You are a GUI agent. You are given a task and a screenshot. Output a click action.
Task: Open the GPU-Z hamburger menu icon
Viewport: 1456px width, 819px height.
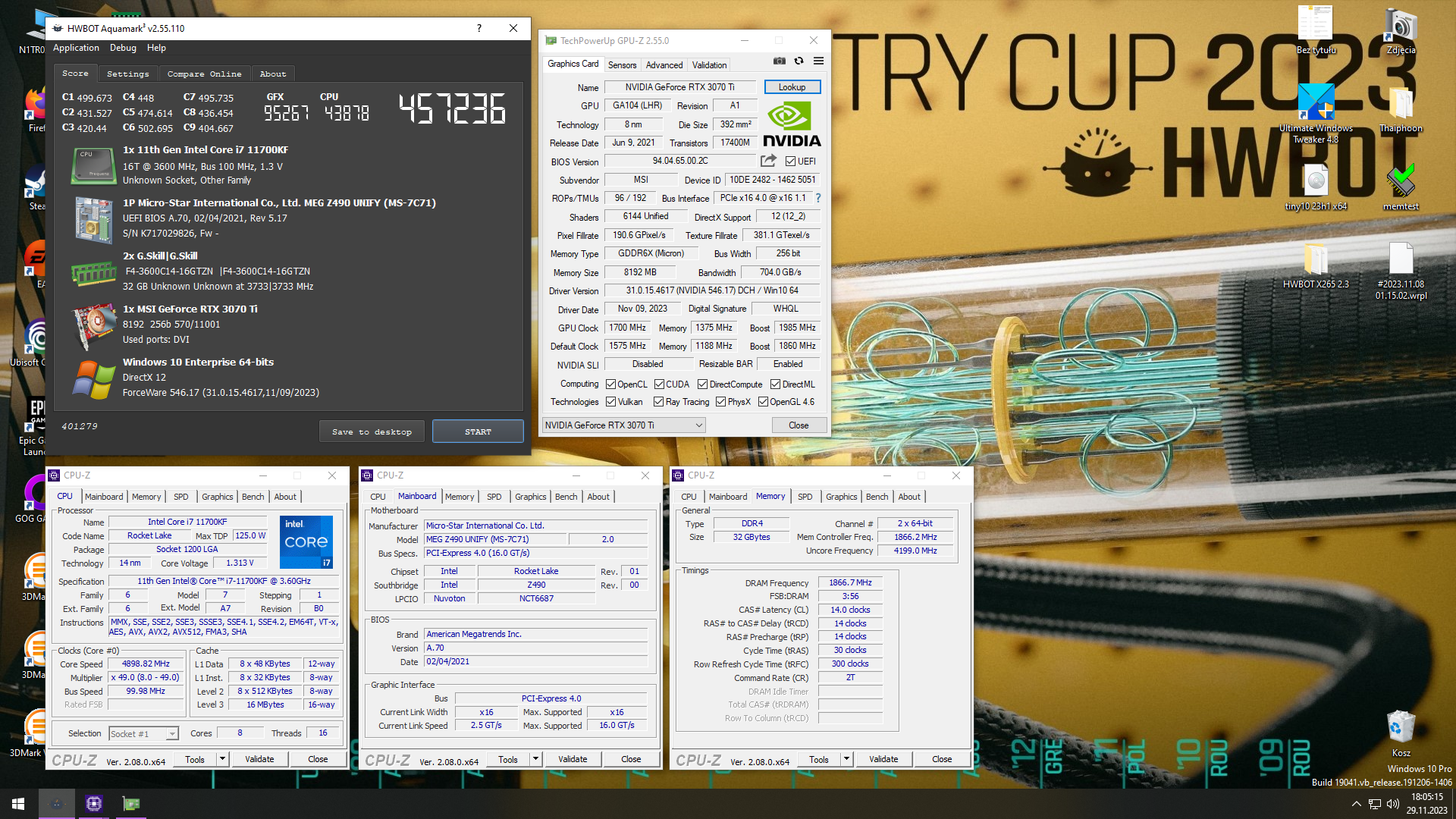point(819,61)
